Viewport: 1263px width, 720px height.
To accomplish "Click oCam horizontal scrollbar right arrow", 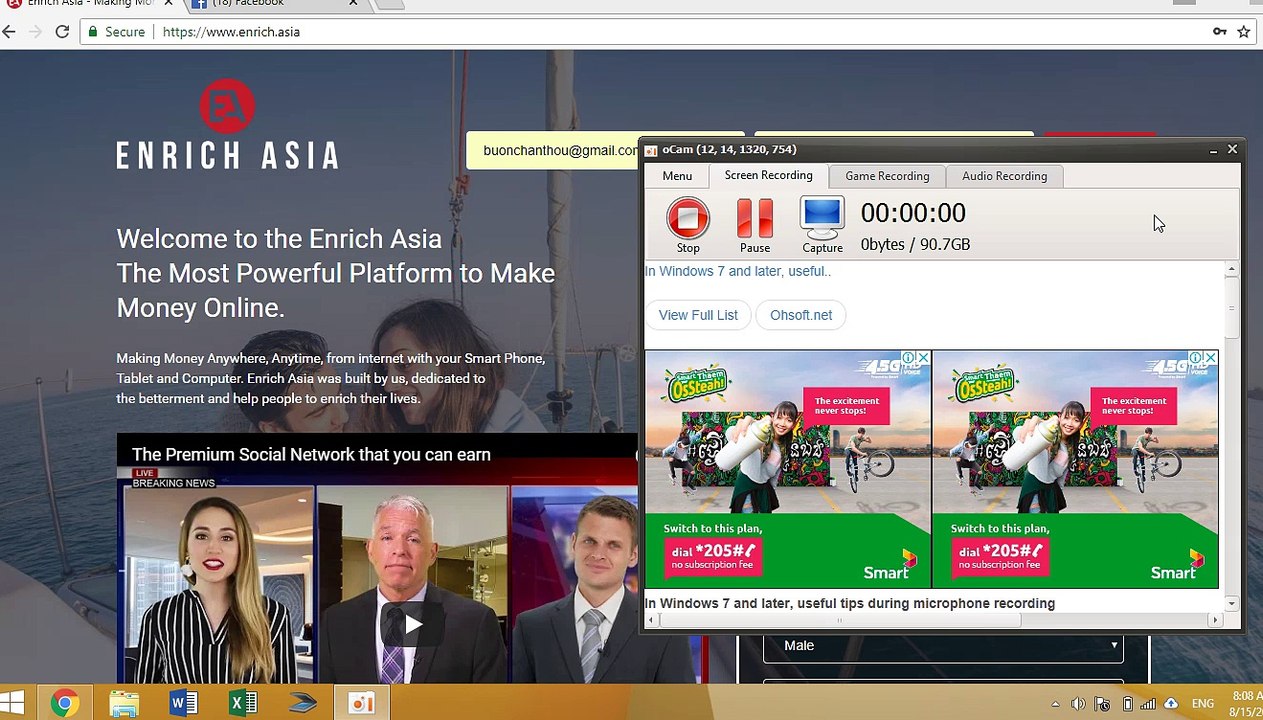I will [1215, 620].
